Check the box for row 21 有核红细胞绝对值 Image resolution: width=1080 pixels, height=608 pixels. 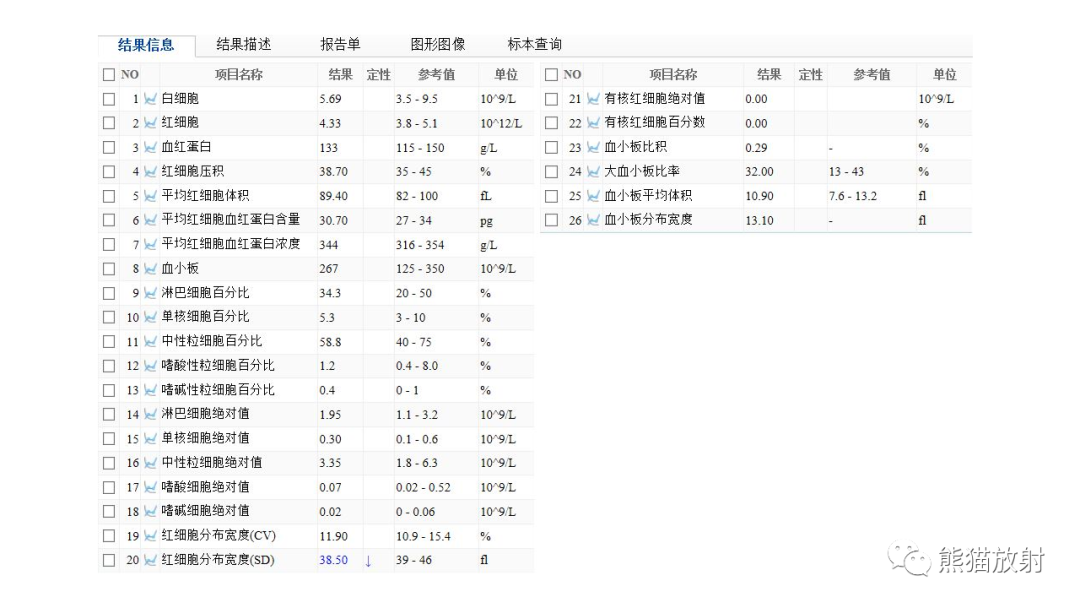coord(551,99)
